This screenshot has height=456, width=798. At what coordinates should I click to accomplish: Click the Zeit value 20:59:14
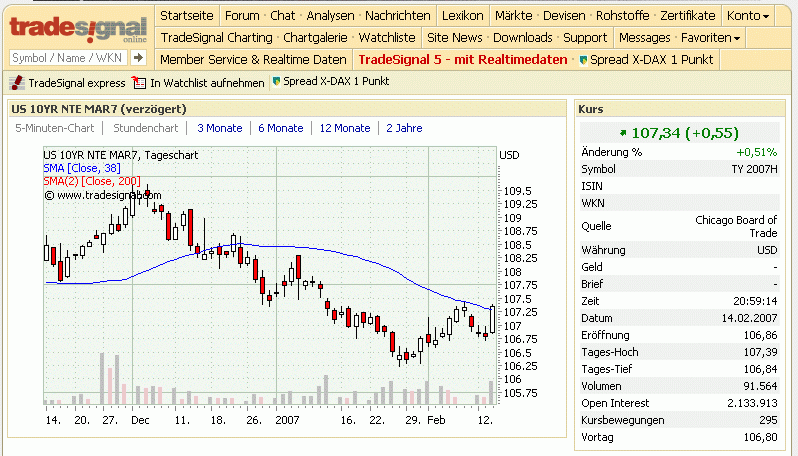(755, 301)
